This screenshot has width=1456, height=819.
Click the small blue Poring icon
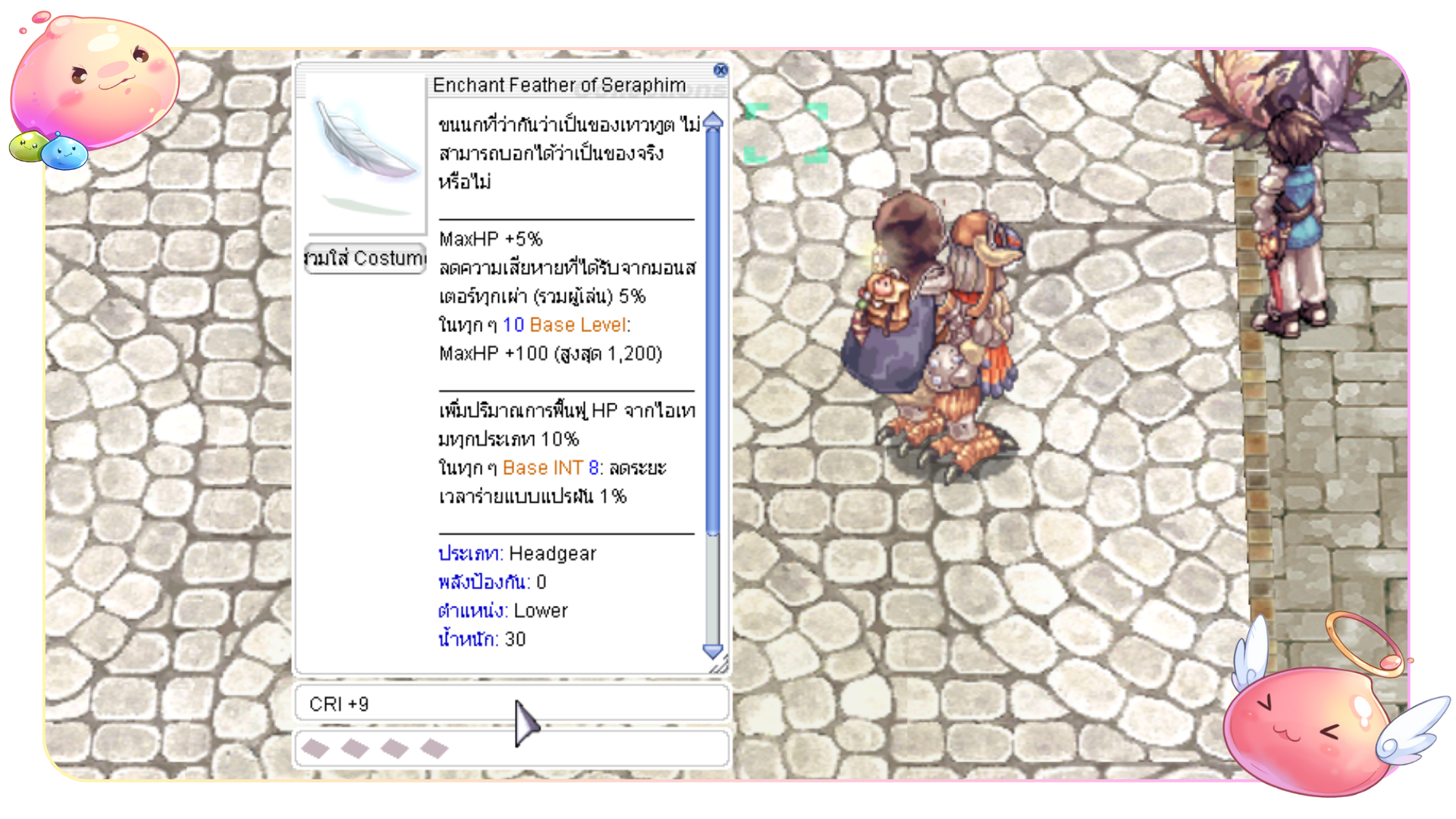pos(64,152)
